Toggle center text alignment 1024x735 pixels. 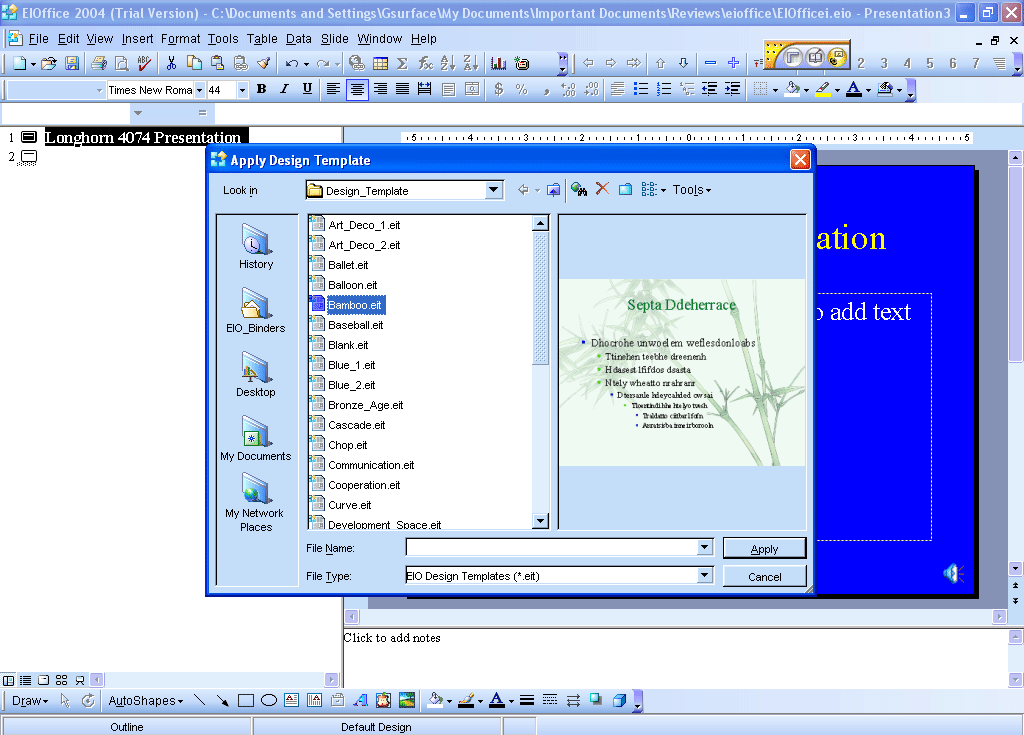point(357,90)
